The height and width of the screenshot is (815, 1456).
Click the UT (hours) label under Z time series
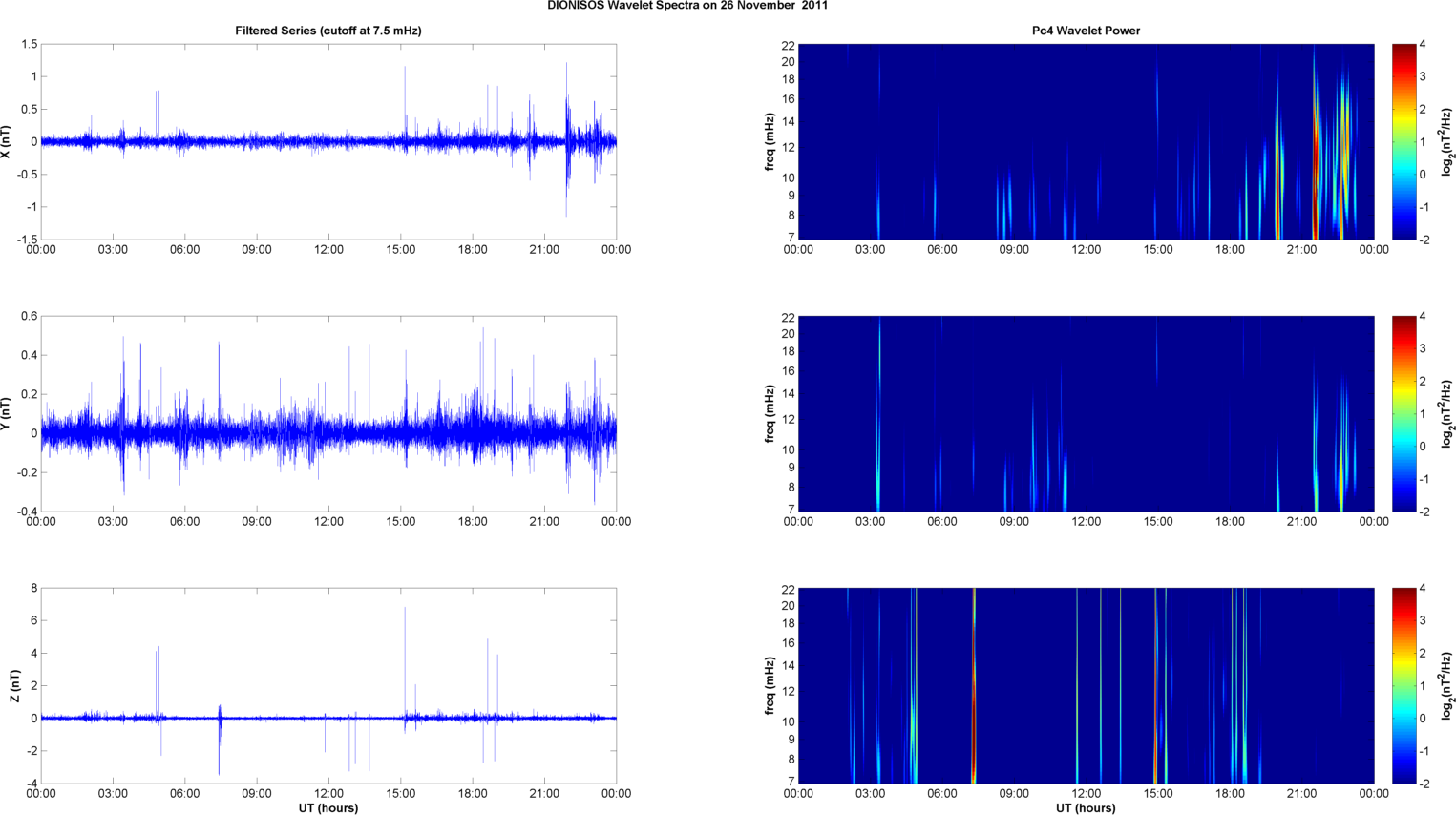pyautogui.click(x=328, y=808)
